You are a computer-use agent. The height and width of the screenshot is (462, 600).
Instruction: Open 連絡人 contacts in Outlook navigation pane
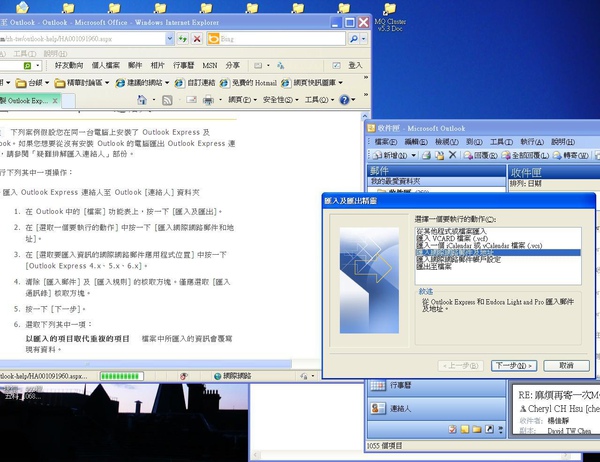tap(436, 409)
